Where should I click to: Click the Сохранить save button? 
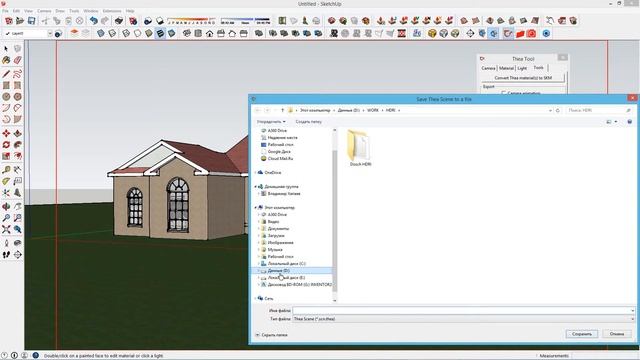click(582, 334)
